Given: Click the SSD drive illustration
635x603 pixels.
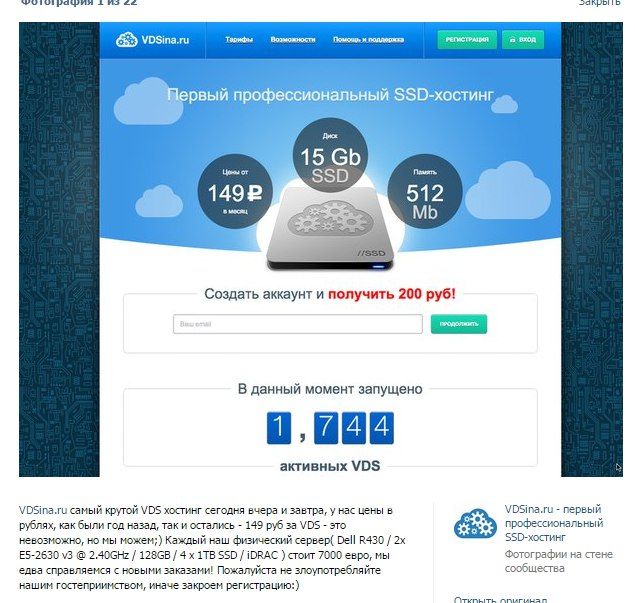Looking at the screenshot, I should (x=330, y=229).
